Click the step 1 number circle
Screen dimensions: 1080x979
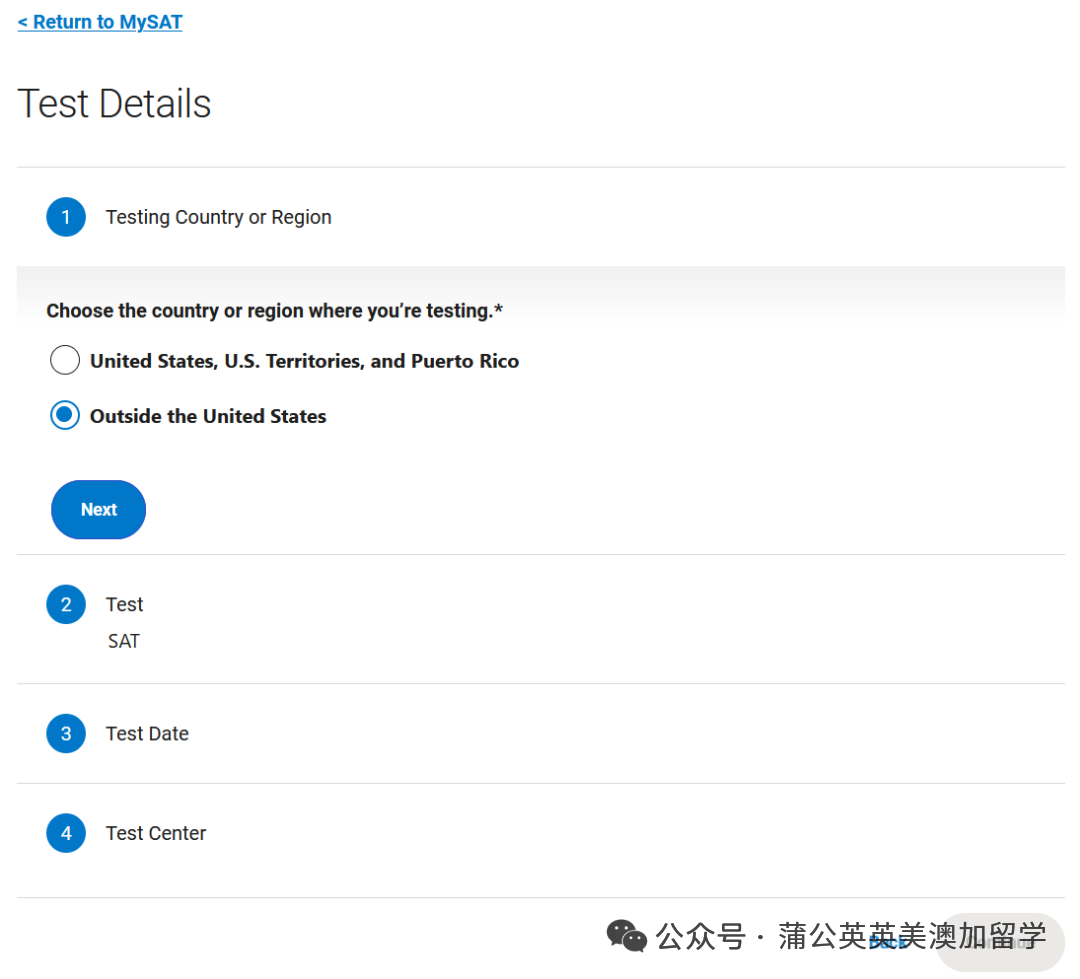tap(66, 217)
